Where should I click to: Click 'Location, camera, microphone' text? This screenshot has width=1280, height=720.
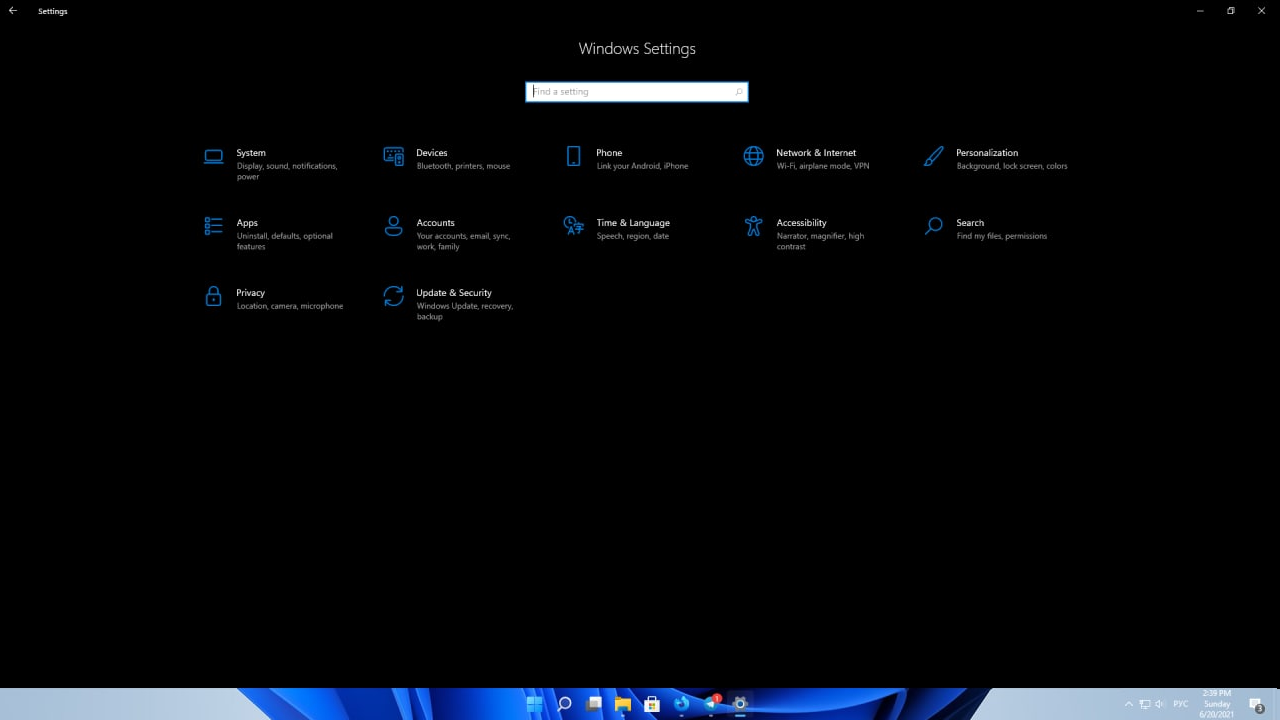click(290, 306)
